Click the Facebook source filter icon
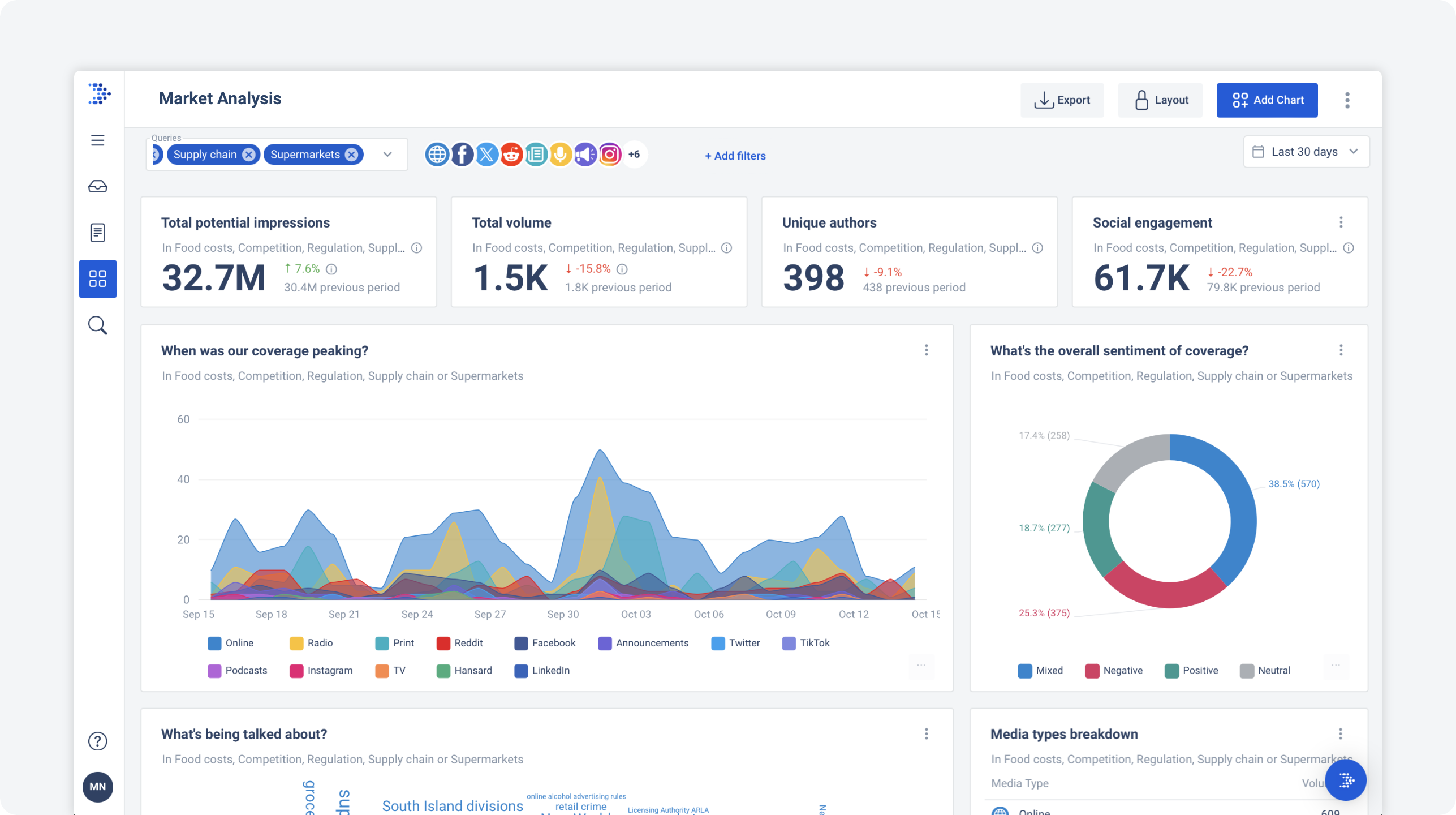1456x815 pixels. click(462, 154)
